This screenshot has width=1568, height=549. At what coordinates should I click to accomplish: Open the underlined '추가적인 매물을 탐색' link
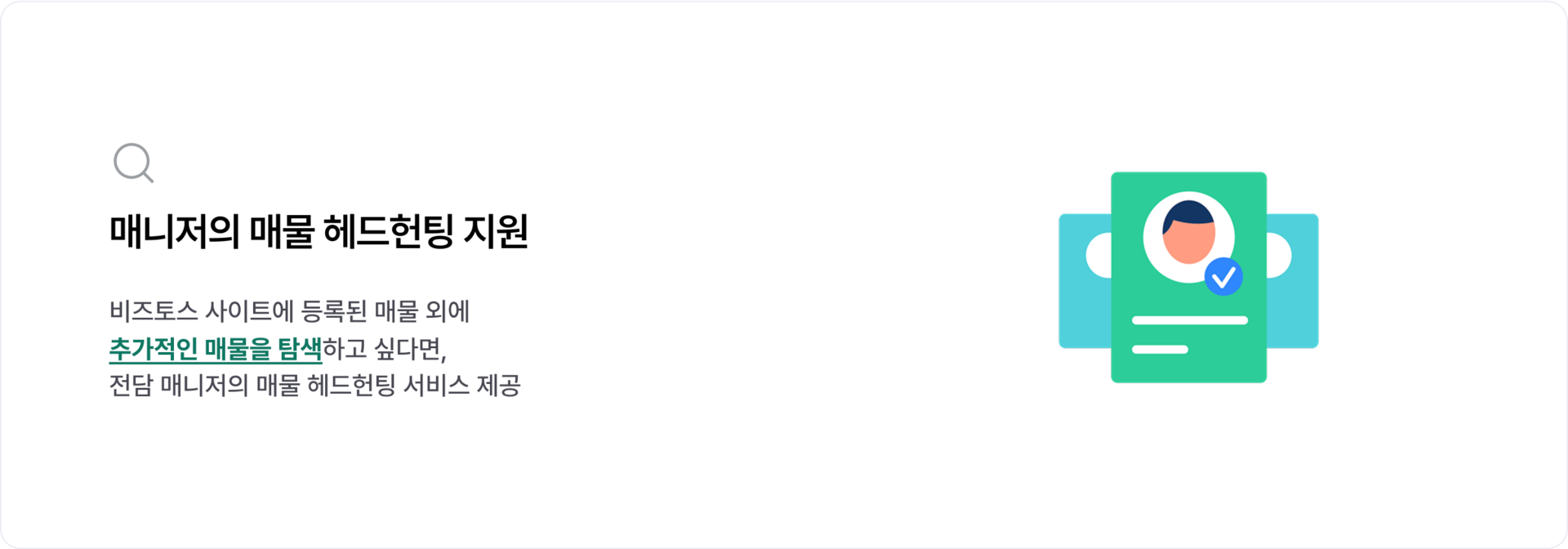click(x=216, y=349)
